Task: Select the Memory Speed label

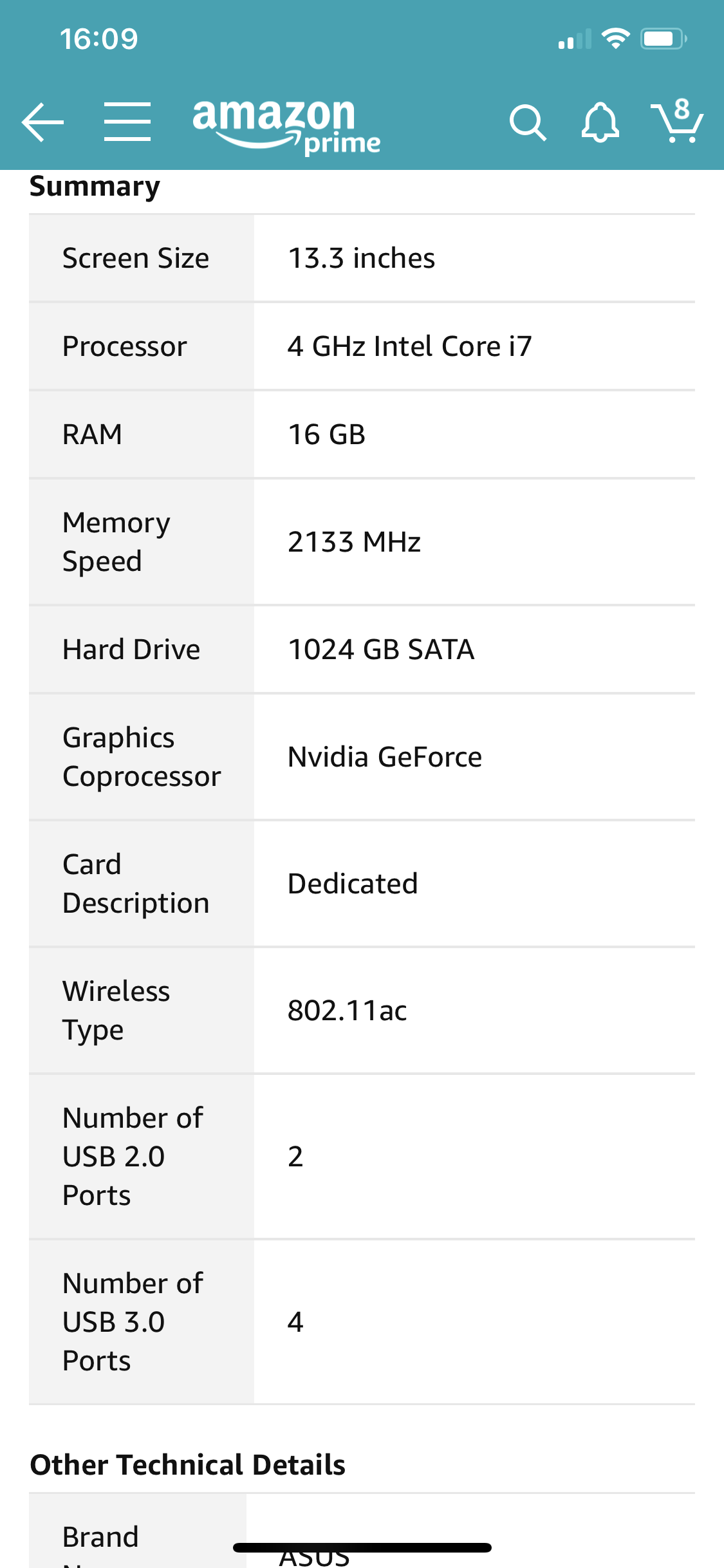Action: pos(116,541)
